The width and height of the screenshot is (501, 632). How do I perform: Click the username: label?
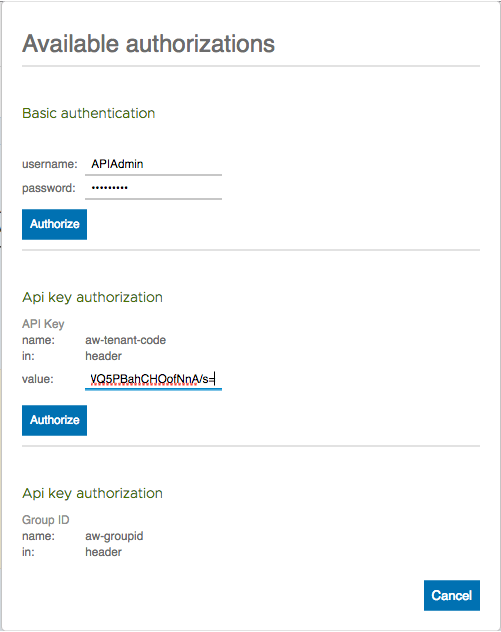pos(50,164)
